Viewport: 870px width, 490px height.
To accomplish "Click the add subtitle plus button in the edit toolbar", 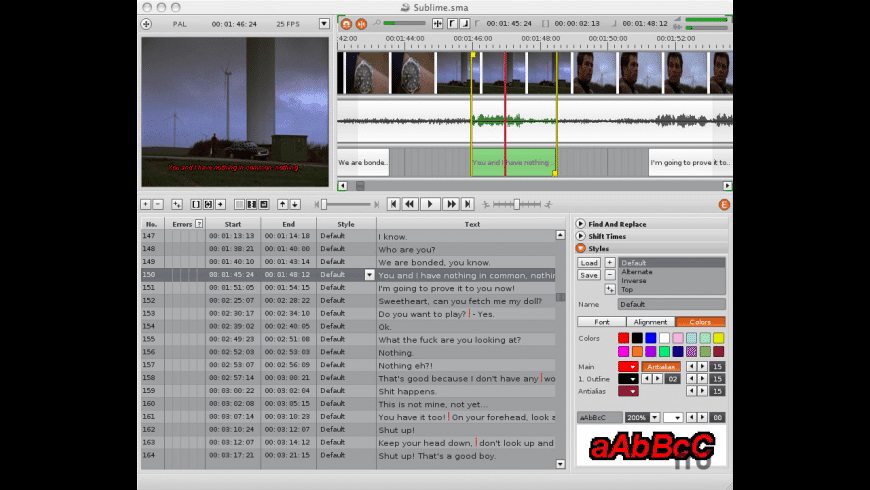I will (x=145, y=204).
